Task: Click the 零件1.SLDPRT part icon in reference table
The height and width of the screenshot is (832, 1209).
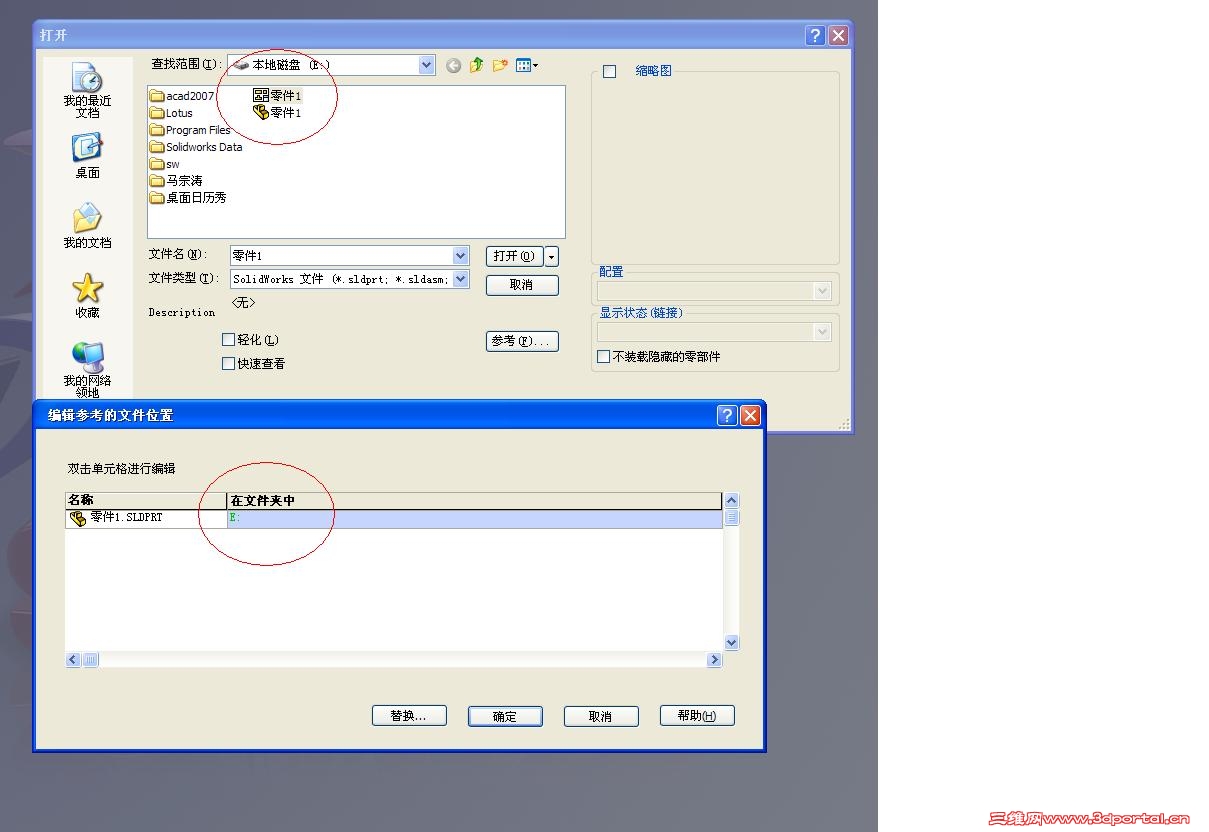Action: [77, 518]
